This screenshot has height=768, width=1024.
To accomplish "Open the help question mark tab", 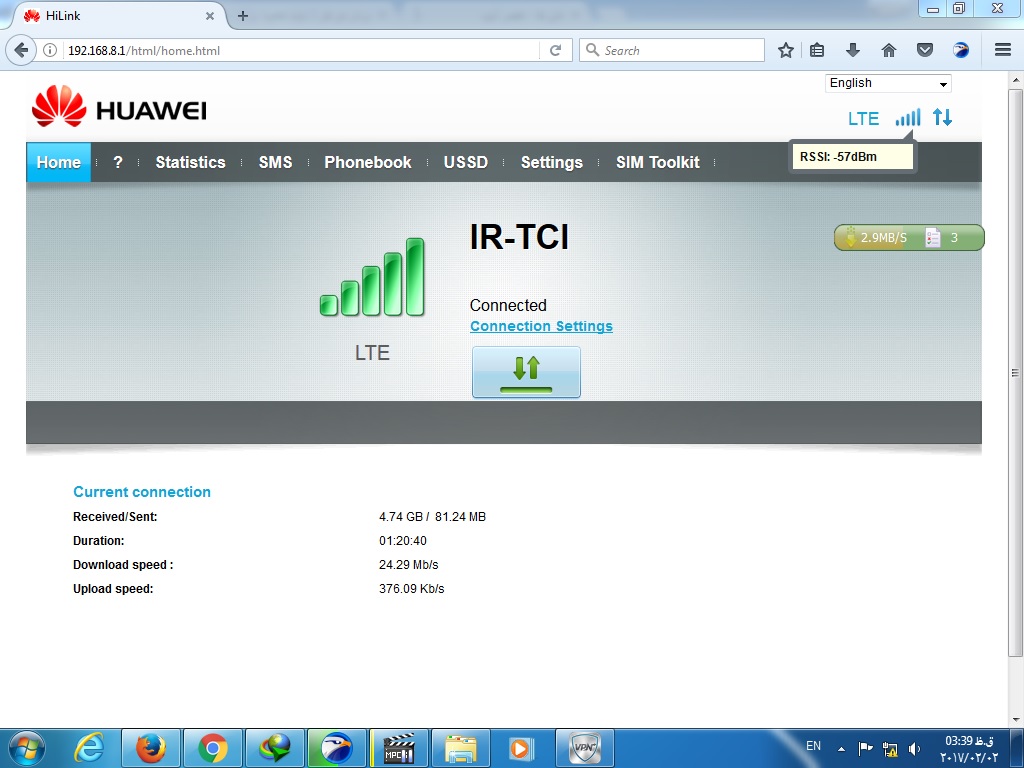I will click(x=118, y=162).
